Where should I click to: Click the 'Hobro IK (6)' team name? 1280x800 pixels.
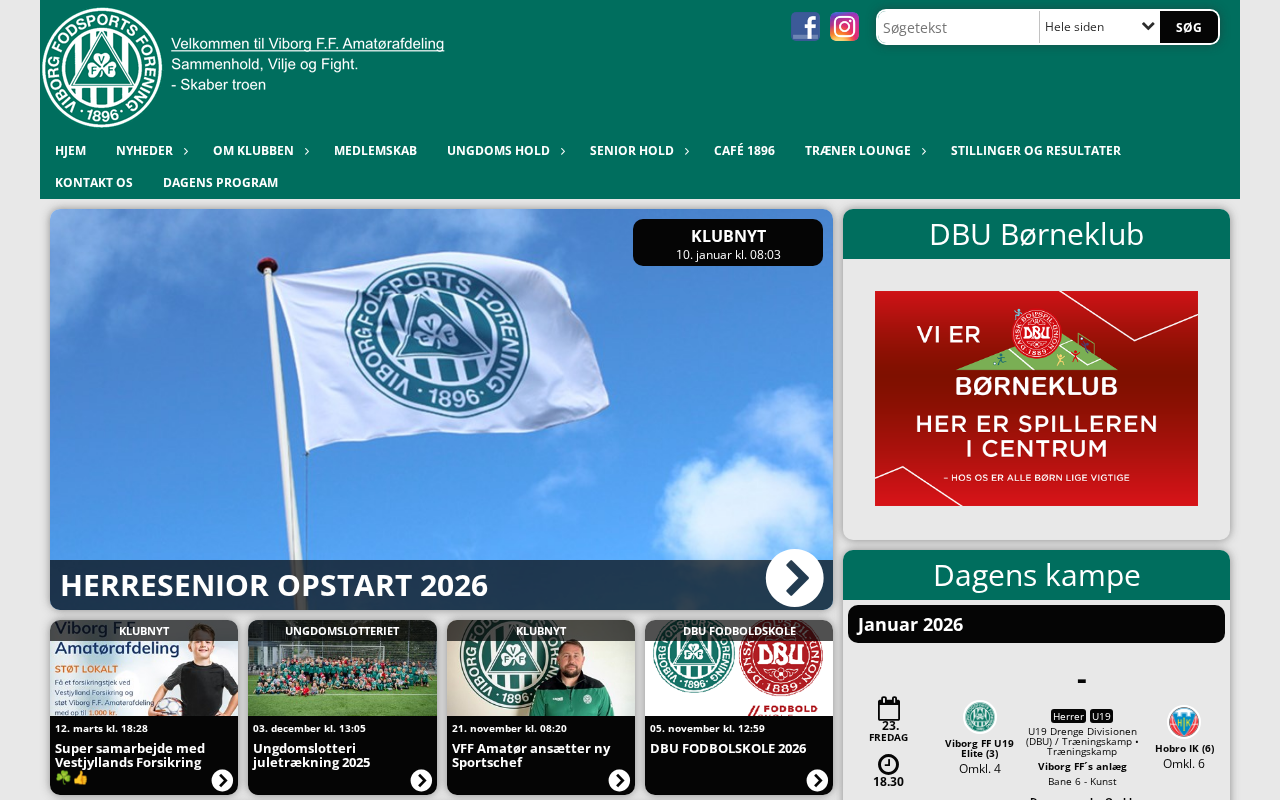coord(1184,748)
